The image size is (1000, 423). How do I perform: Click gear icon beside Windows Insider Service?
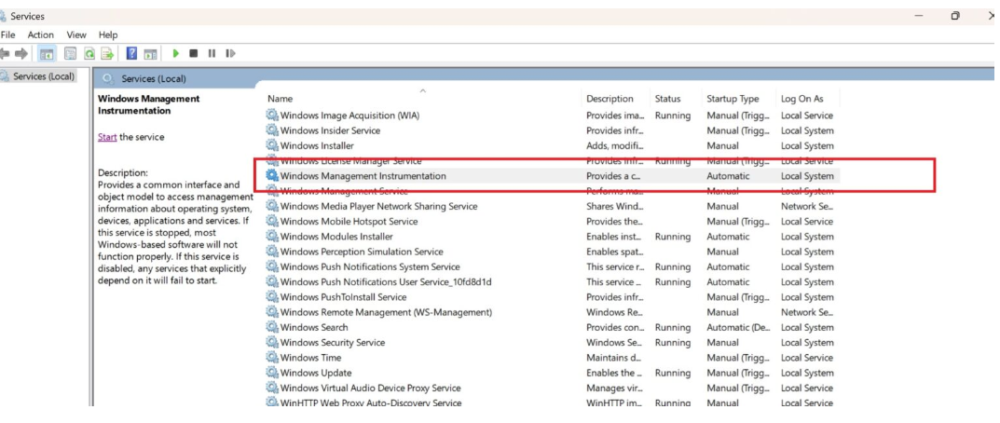[x=272, y=131]
